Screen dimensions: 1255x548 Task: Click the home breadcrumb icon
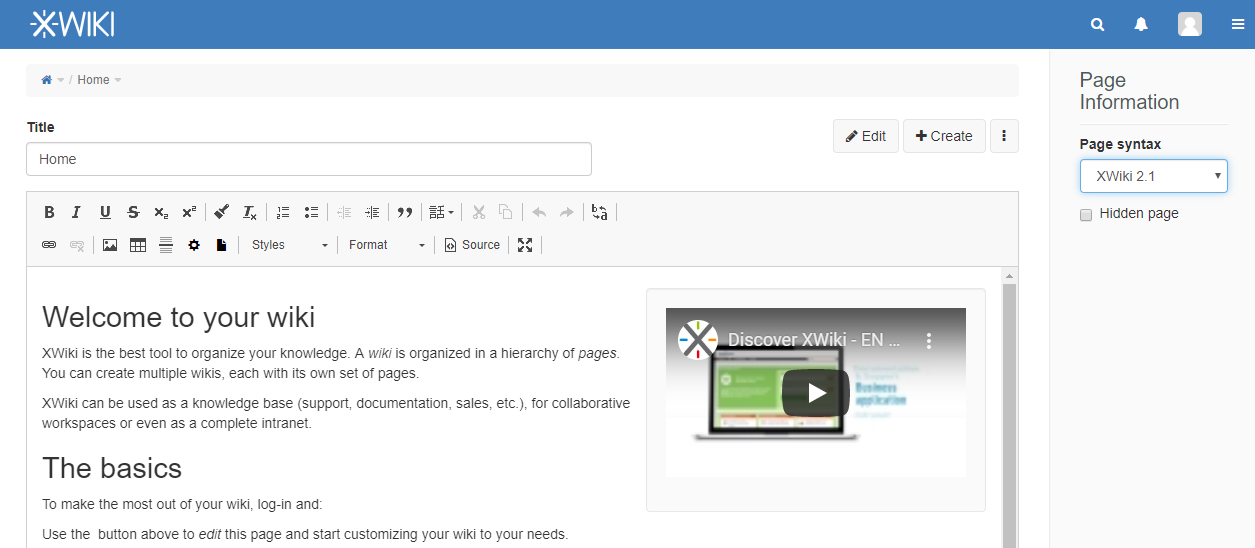click(46, 80)
